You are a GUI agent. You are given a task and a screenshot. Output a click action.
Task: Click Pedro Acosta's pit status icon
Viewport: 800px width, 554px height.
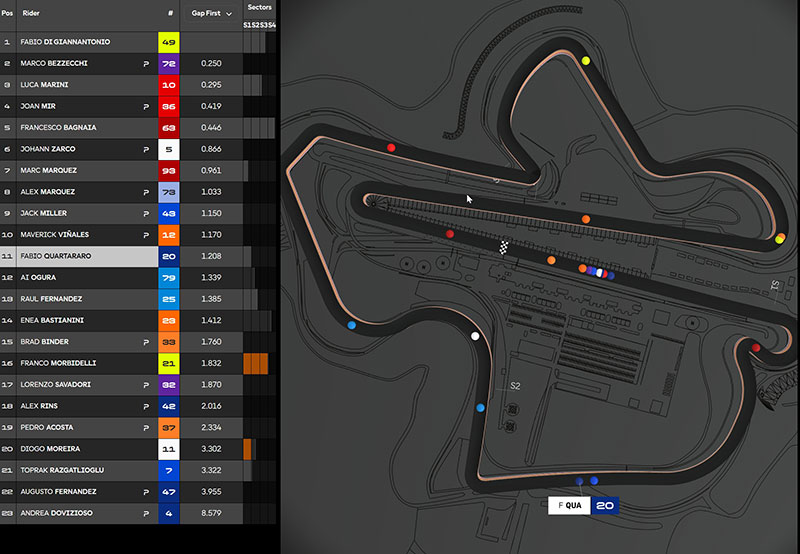click(146, 427)
